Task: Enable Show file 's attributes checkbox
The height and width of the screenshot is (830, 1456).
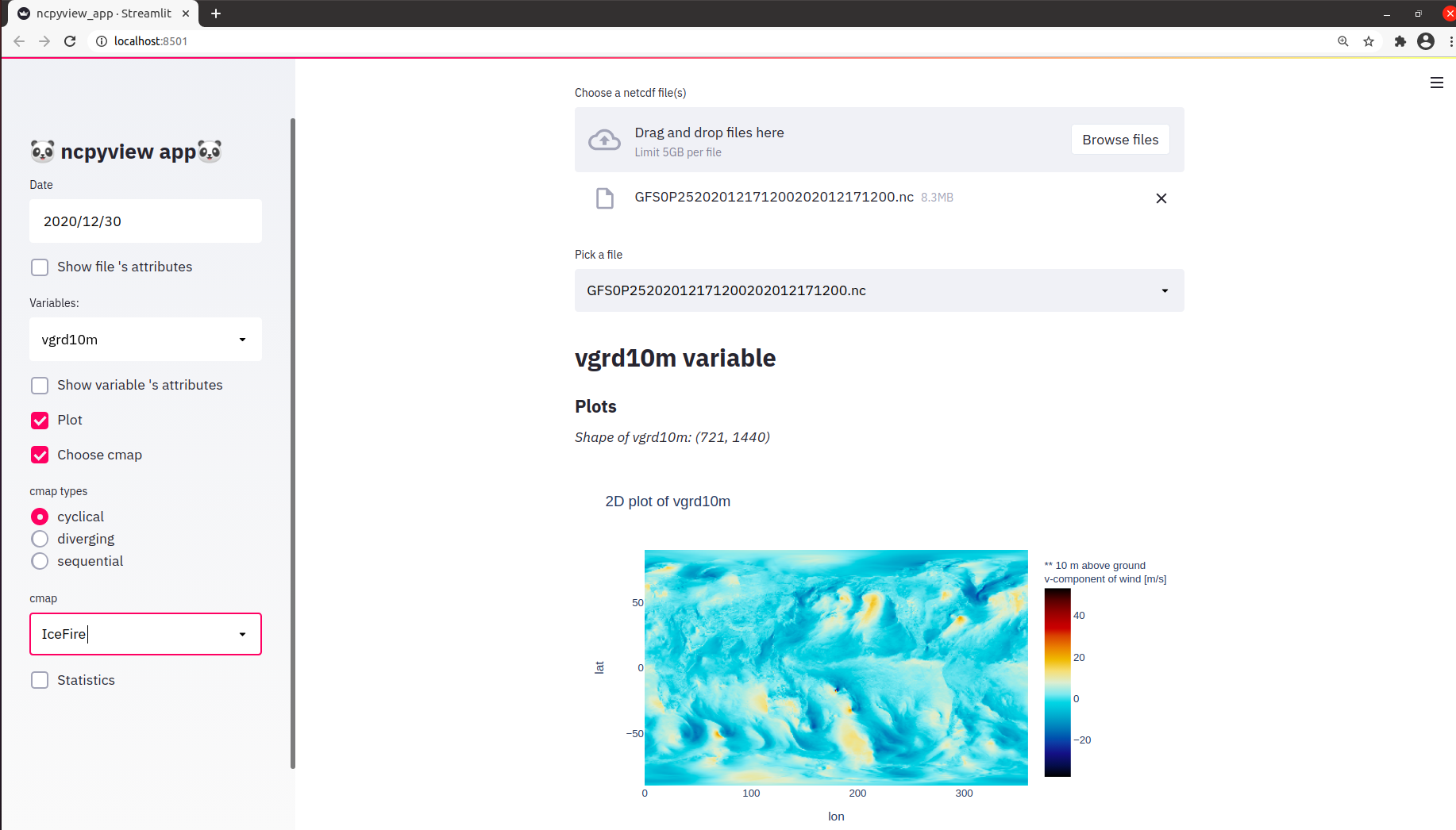Action: [x=40, y=267]
